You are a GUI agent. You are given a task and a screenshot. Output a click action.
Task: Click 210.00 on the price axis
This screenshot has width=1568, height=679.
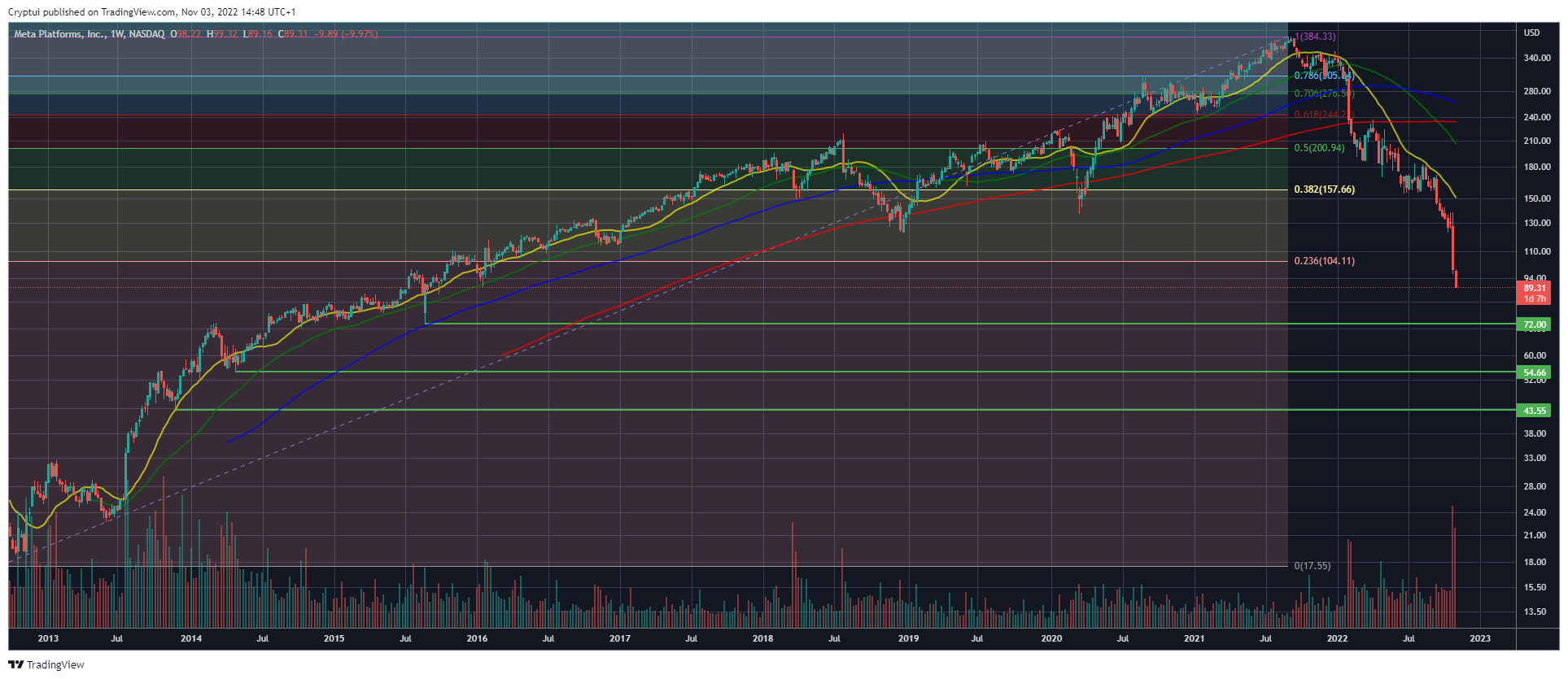(1536, 141)
